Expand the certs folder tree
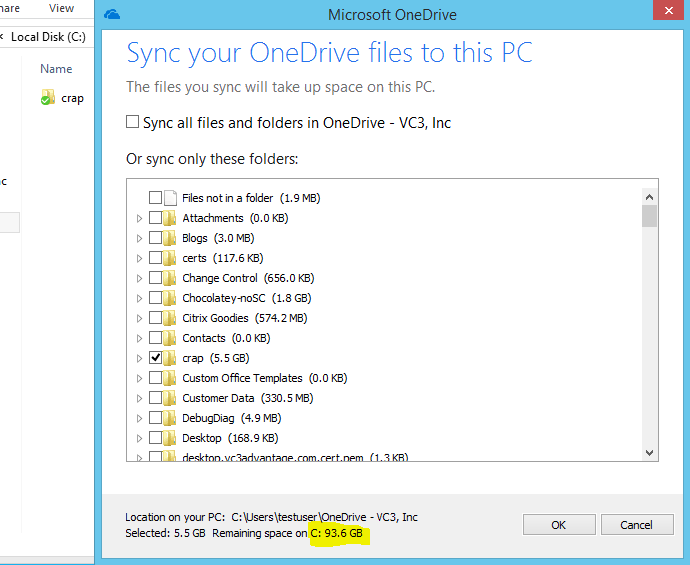This screenshot has width=690, height=565. pyautogui.click(x=139, y=258)
